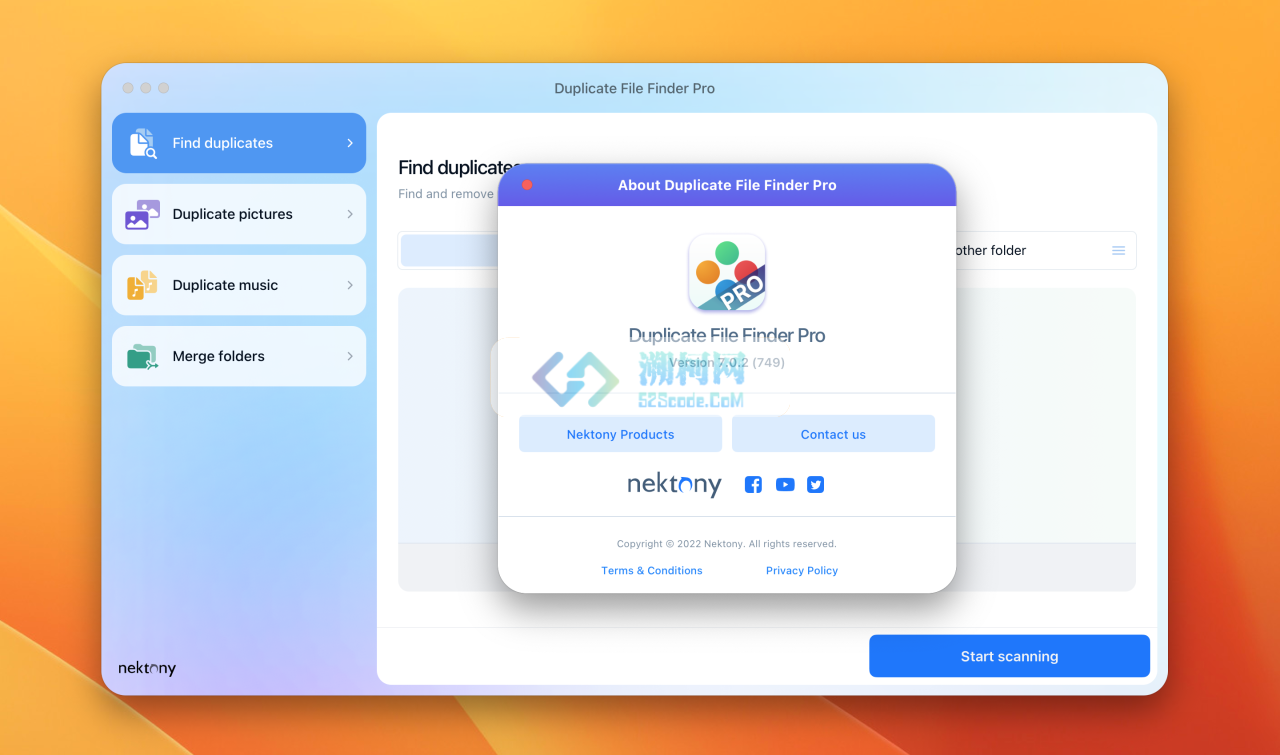
Task: Expand the chevron next to Find duplicates
Action: pos(350,143)
